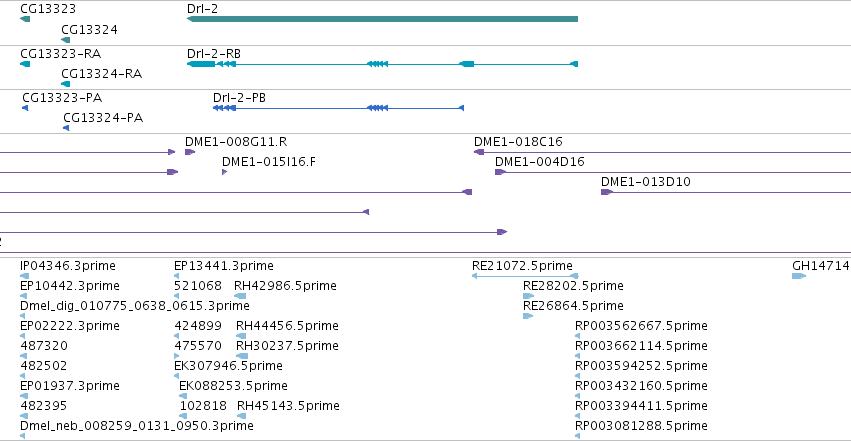Select the CG13324-PA protein arrow glyph

coord(66,128)
